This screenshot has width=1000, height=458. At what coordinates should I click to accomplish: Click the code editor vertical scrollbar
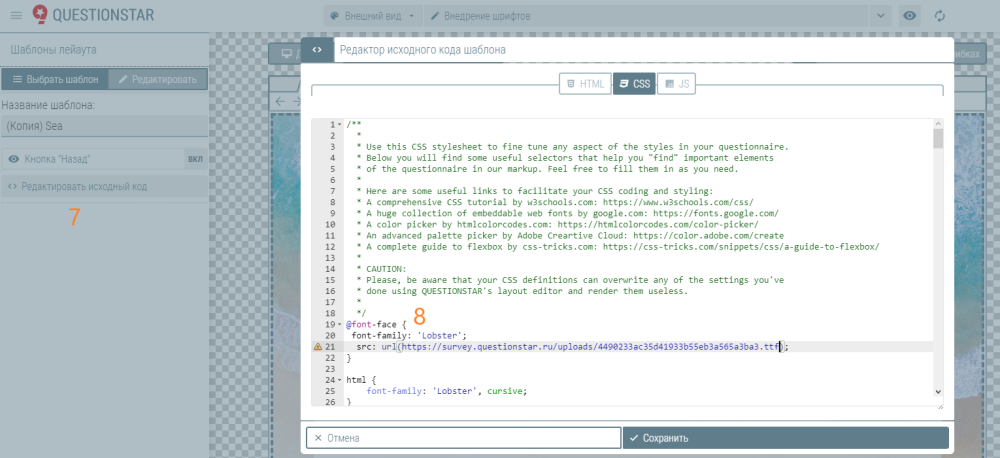click(938, 138)
